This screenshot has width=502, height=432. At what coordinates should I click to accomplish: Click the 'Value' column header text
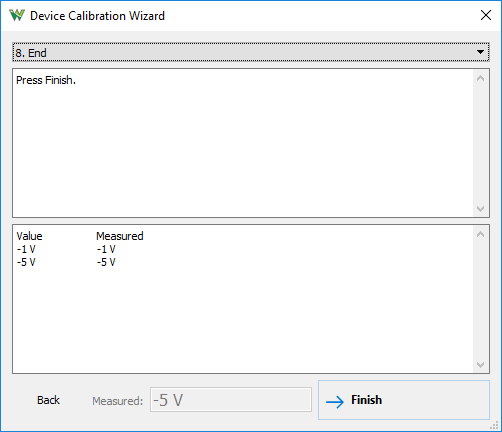coord(29,236)
